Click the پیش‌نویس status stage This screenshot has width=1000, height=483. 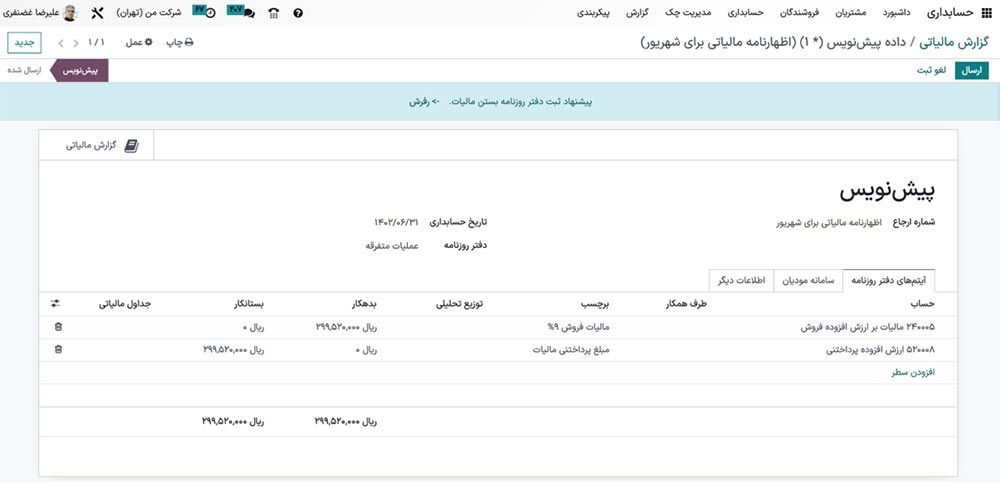pyautogui.click(x=80, y=71)
